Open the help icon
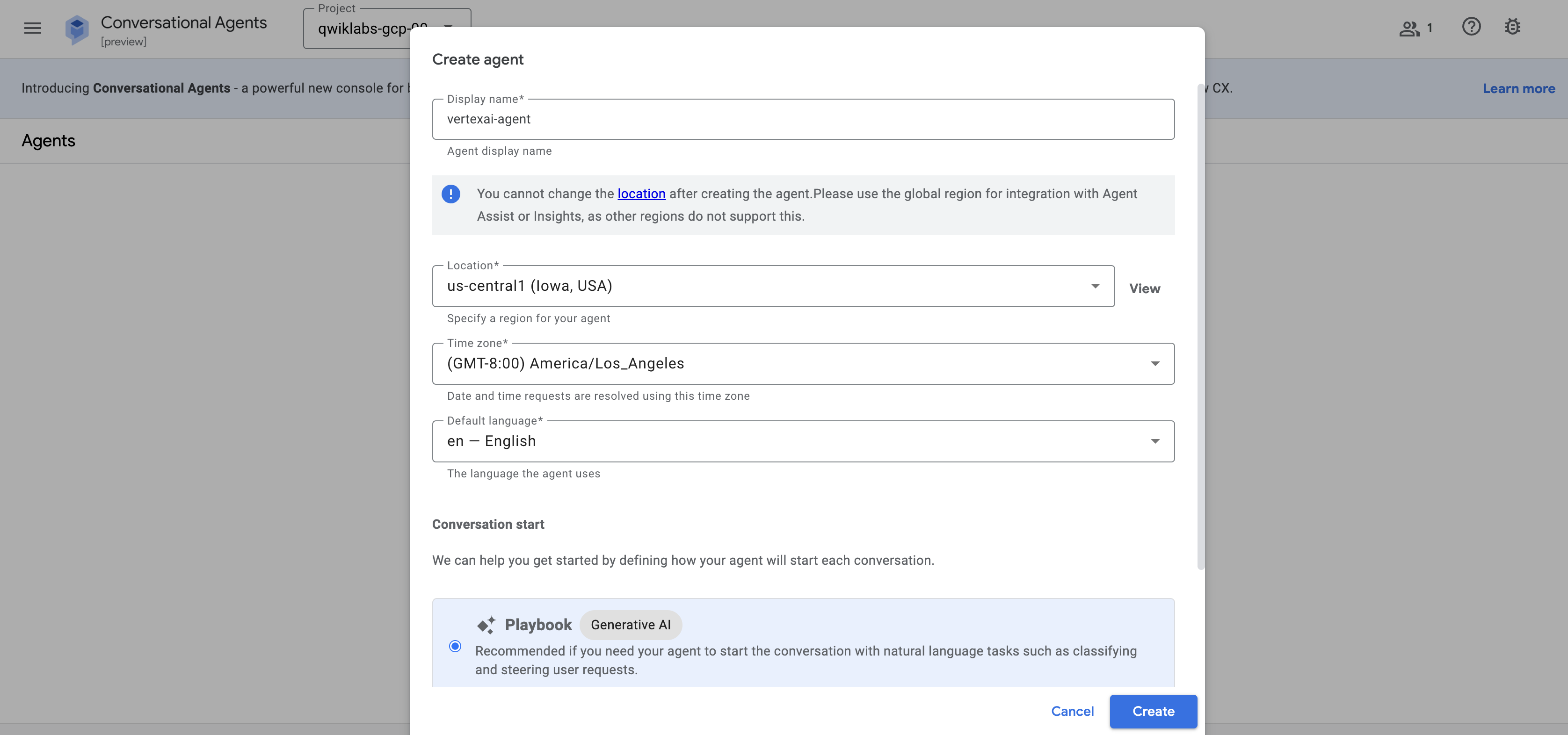 pyautogui.click(x=1471, y=27)
